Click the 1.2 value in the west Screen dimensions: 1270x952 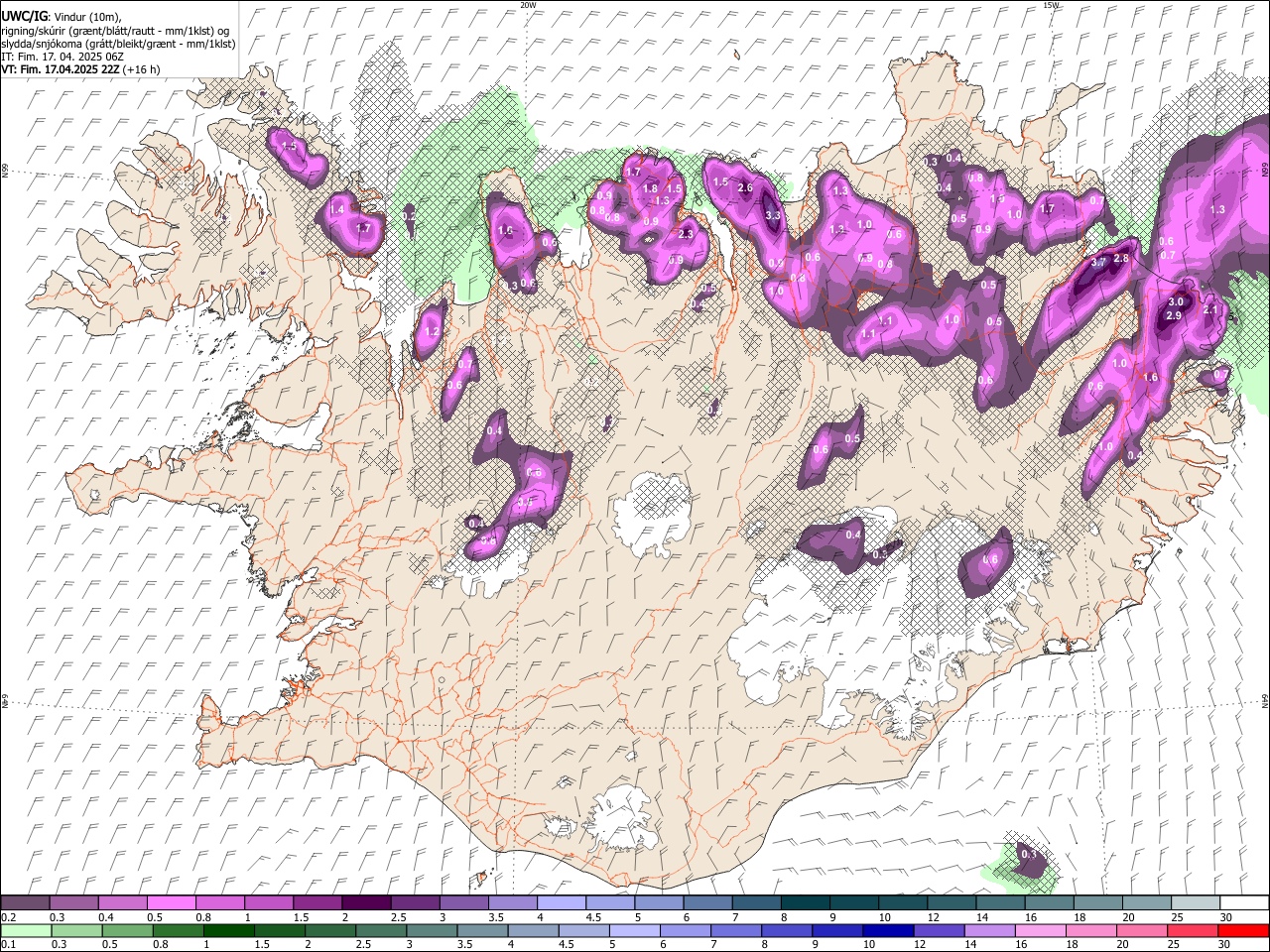[x=432, y=332]
